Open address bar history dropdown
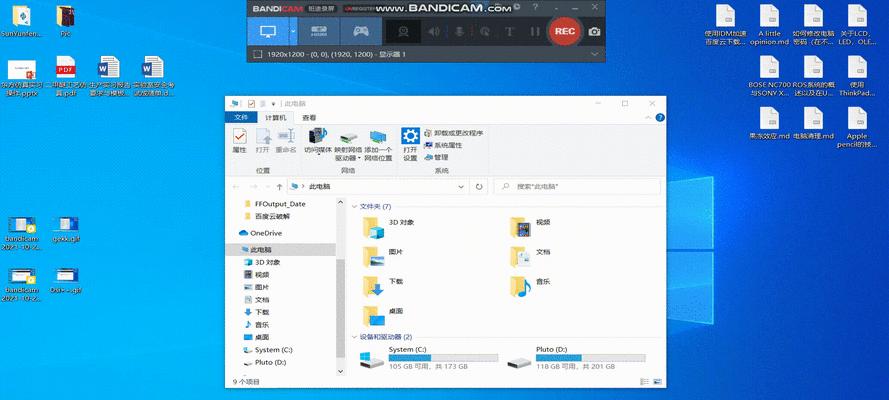The width and height of the screenshot is (889, 400). click(x=462, y=186)
